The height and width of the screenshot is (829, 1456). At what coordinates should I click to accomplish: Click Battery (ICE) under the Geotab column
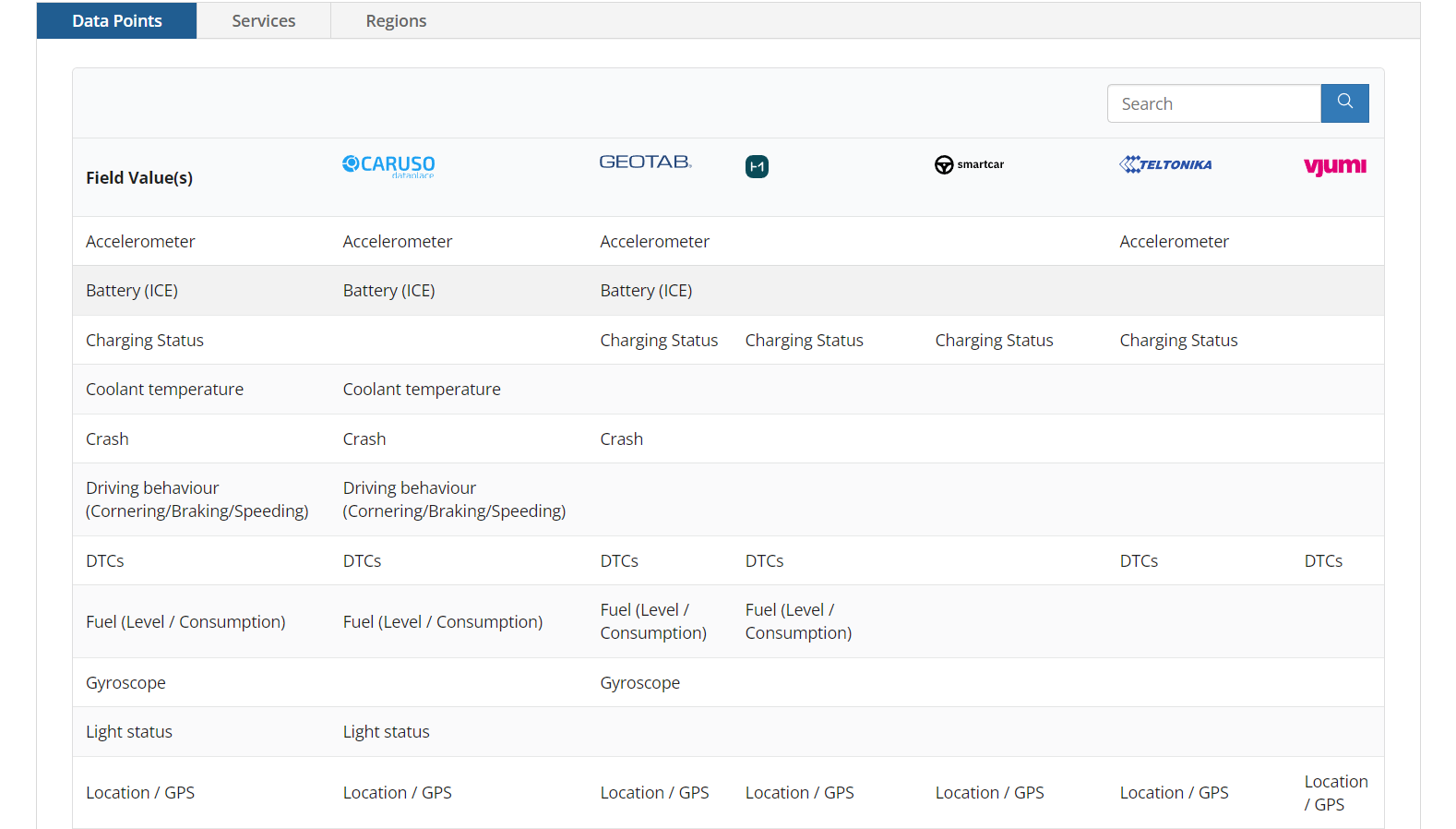pos(646,290)
